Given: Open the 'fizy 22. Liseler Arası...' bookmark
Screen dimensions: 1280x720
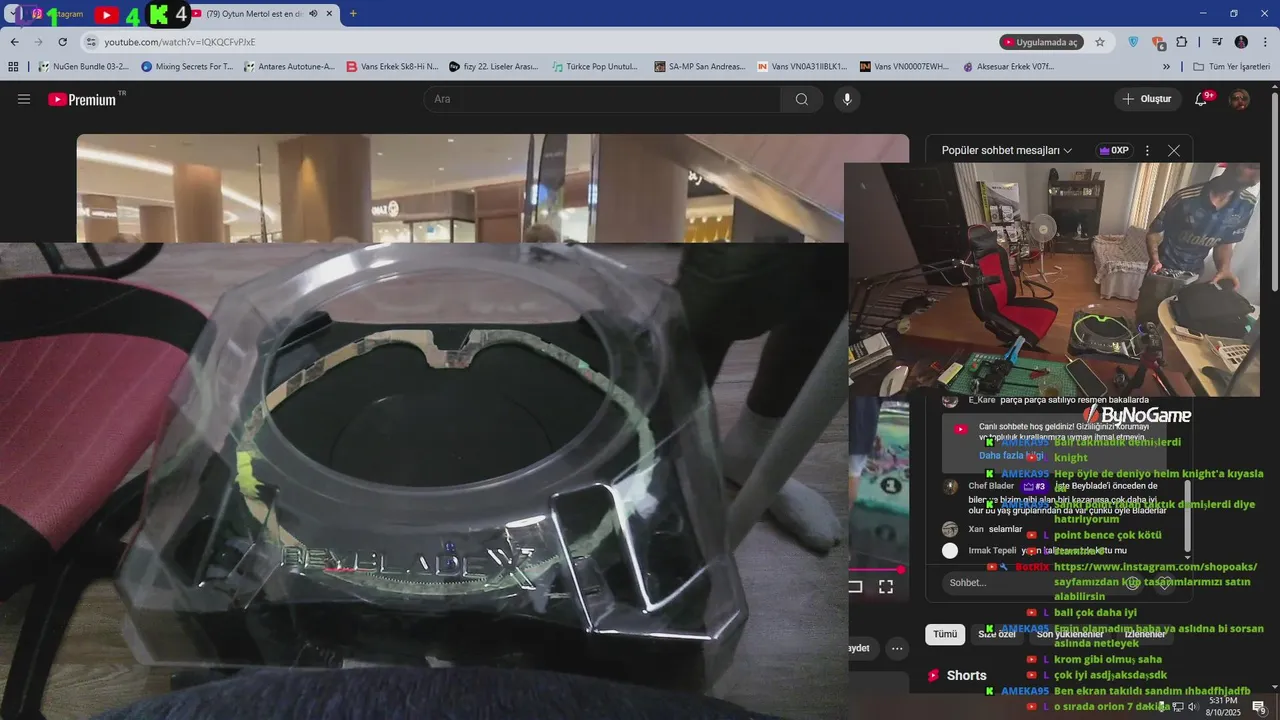Looking at the screenshot, I should point(494,67).
